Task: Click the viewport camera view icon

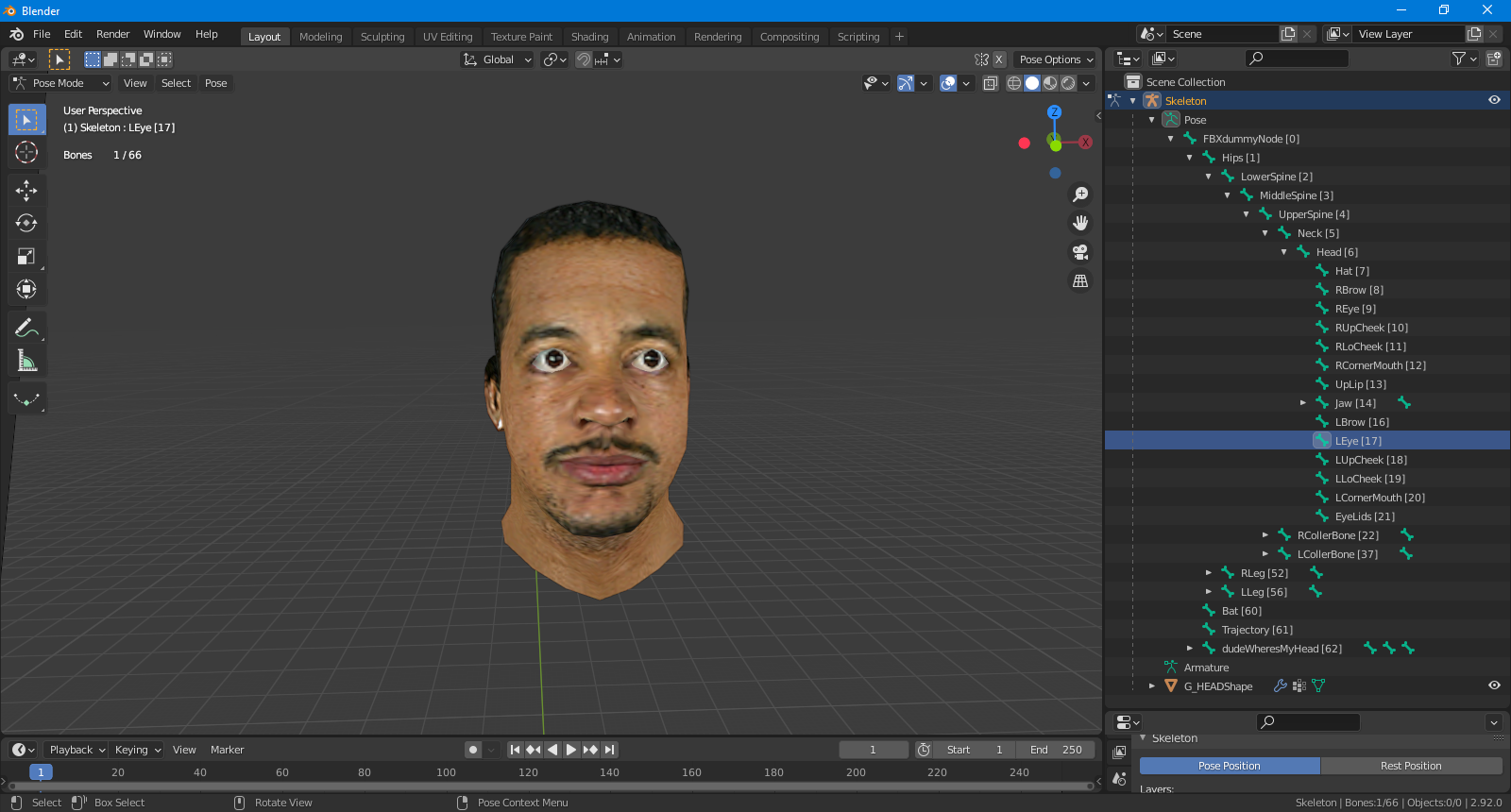Action: coord(1080,252)
